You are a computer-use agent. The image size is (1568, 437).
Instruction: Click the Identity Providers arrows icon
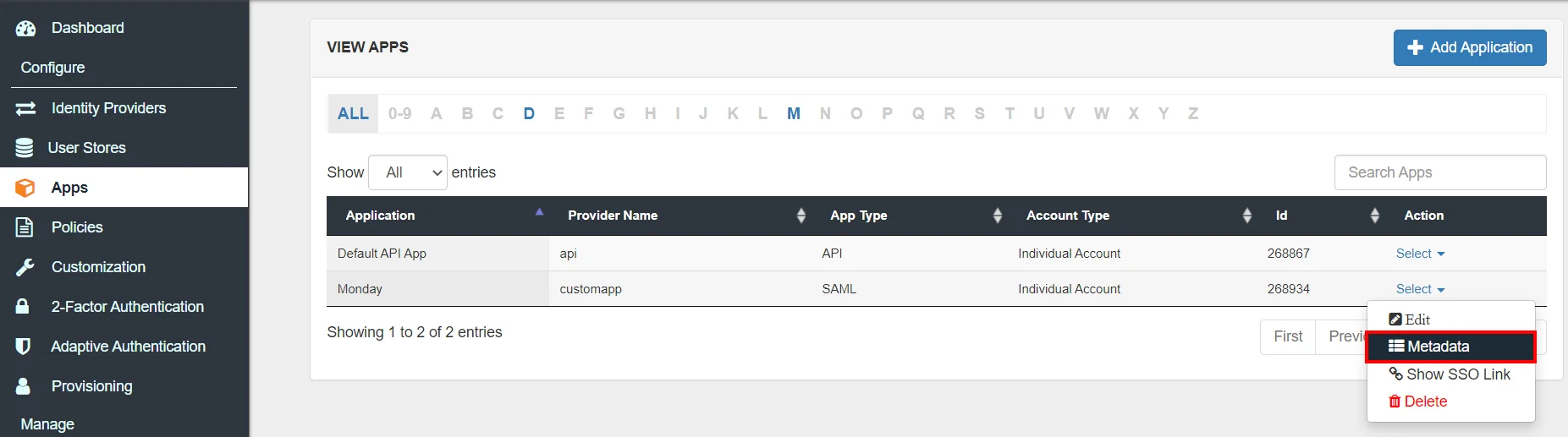(x=25, y=108)
